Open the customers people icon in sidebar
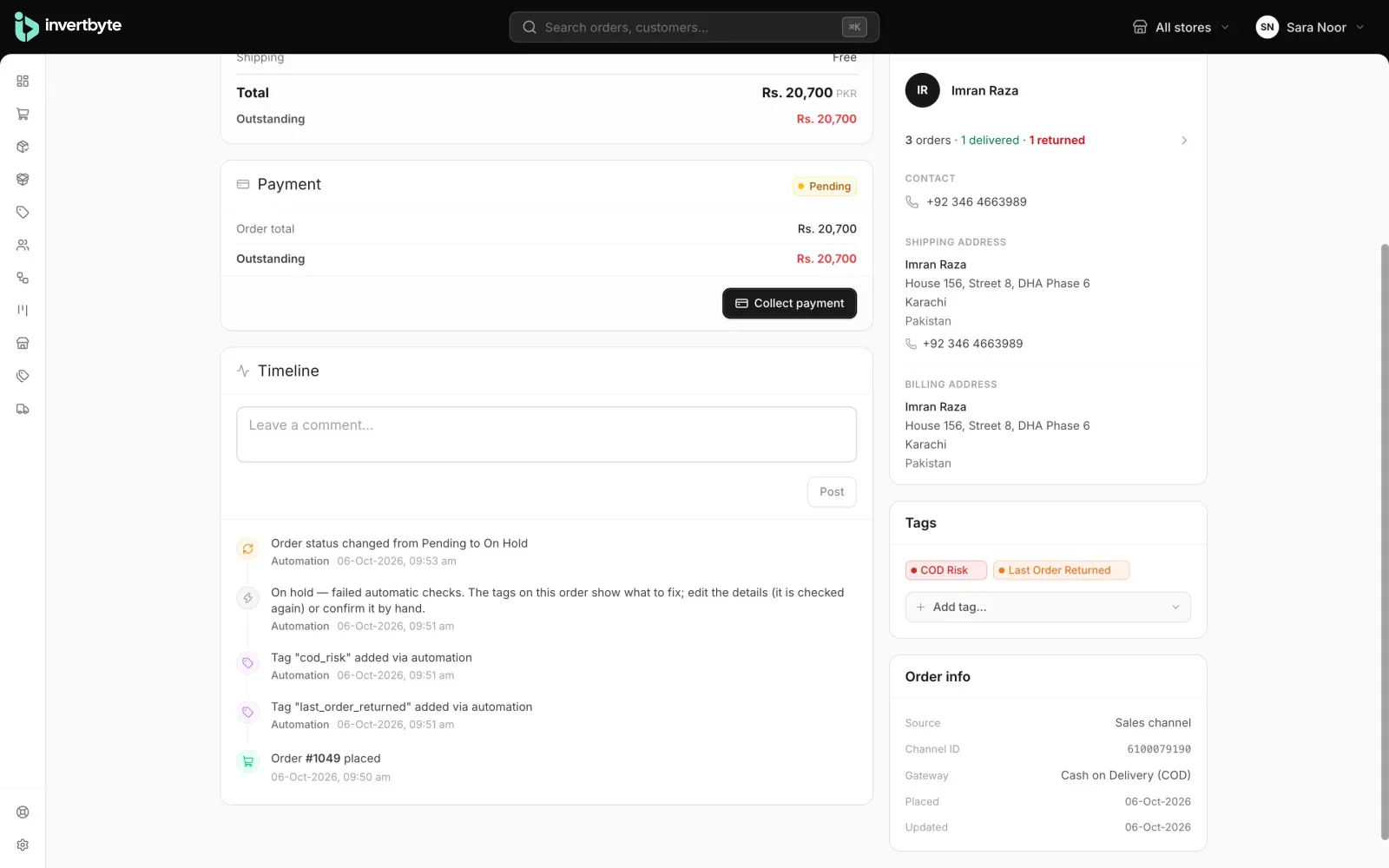The height and width of the screenshot is (868, 1389). [23, 245]
